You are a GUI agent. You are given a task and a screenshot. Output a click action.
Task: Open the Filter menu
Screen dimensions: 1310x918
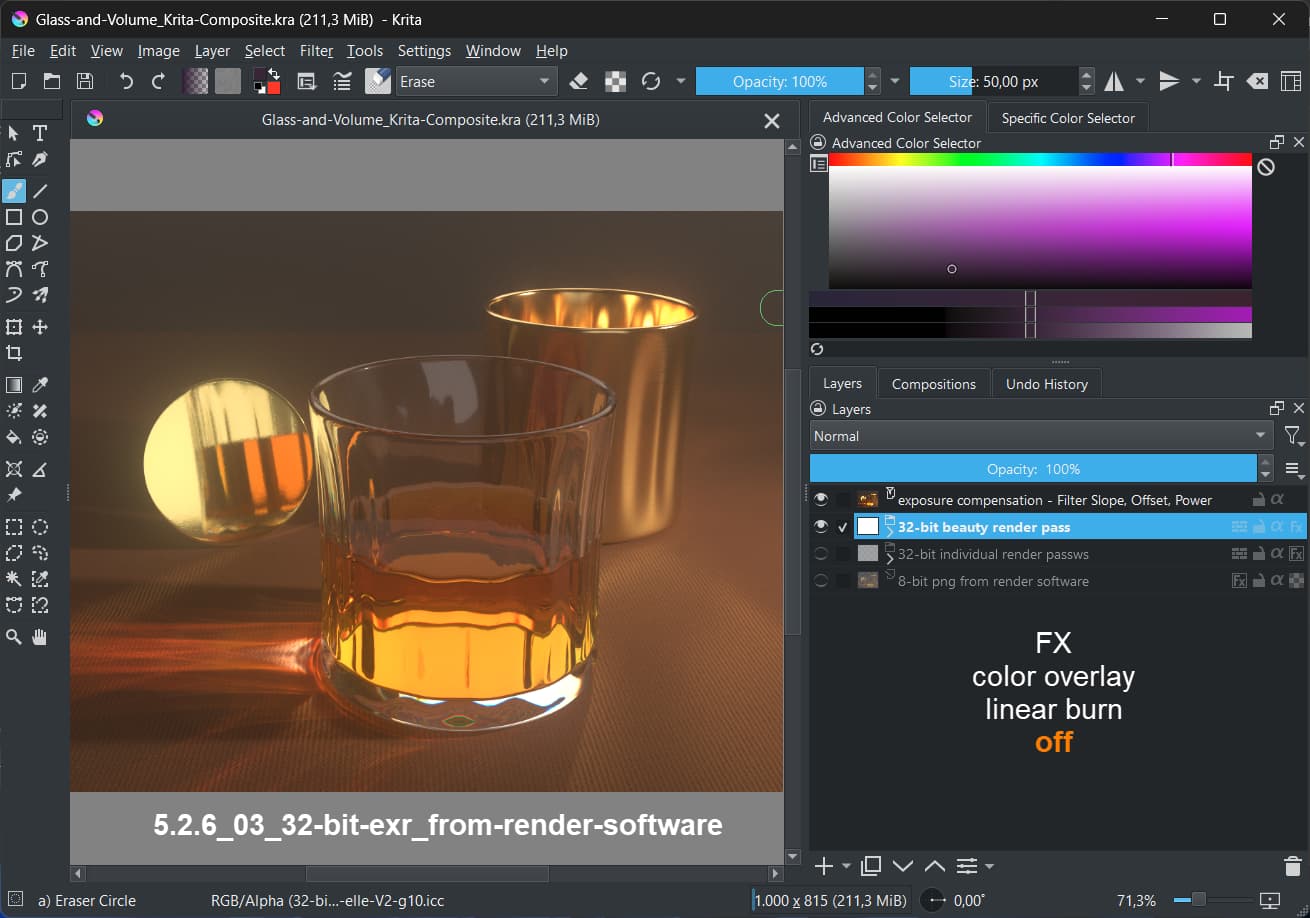316,51
